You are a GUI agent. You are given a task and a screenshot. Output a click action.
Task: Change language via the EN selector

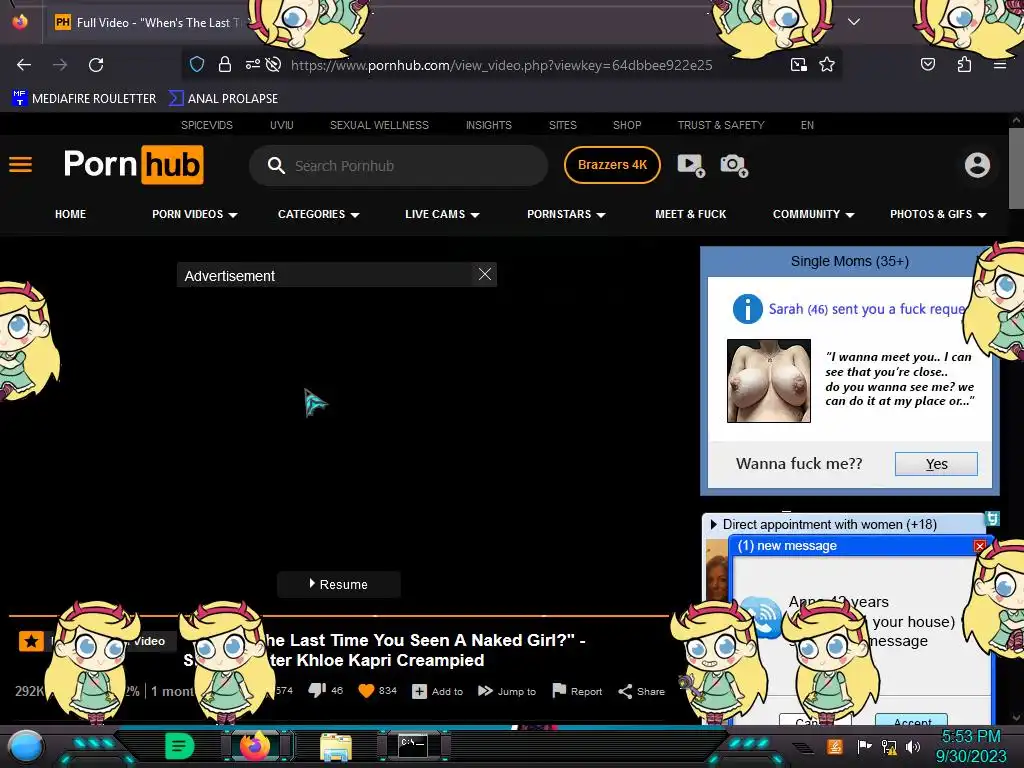click(x=807, y=125)
